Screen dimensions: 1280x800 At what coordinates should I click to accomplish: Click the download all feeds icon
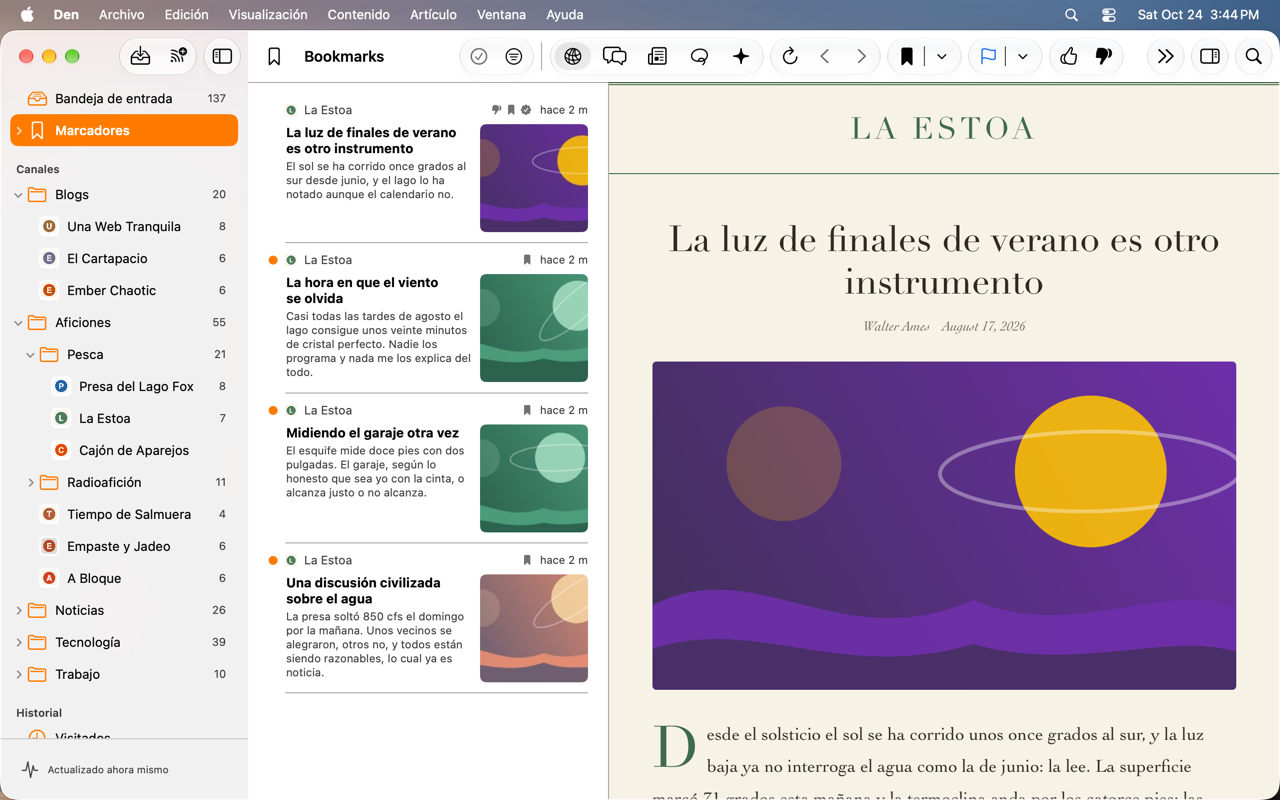pos(140,57)
